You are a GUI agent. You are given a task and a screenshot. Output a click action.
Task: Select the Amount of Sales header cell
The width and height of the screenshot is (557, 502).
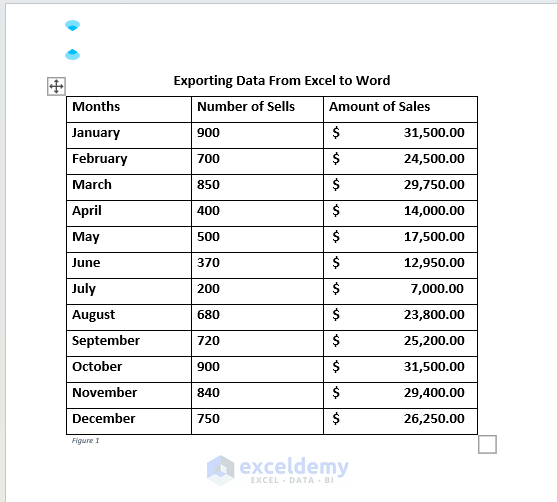tap(400, 109)
